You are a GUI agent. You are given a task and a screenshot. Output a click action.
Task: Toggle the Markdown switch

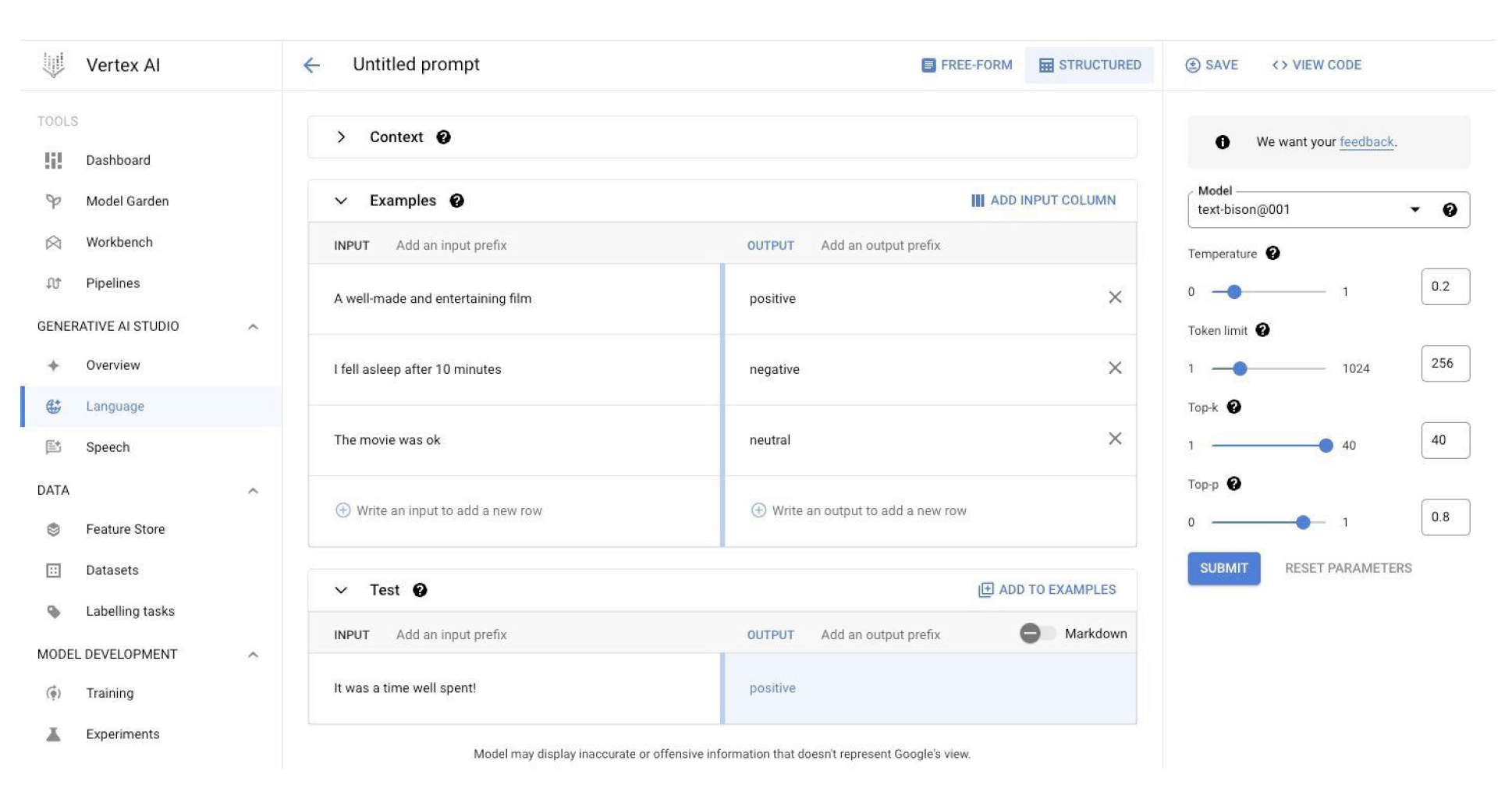1037,634
